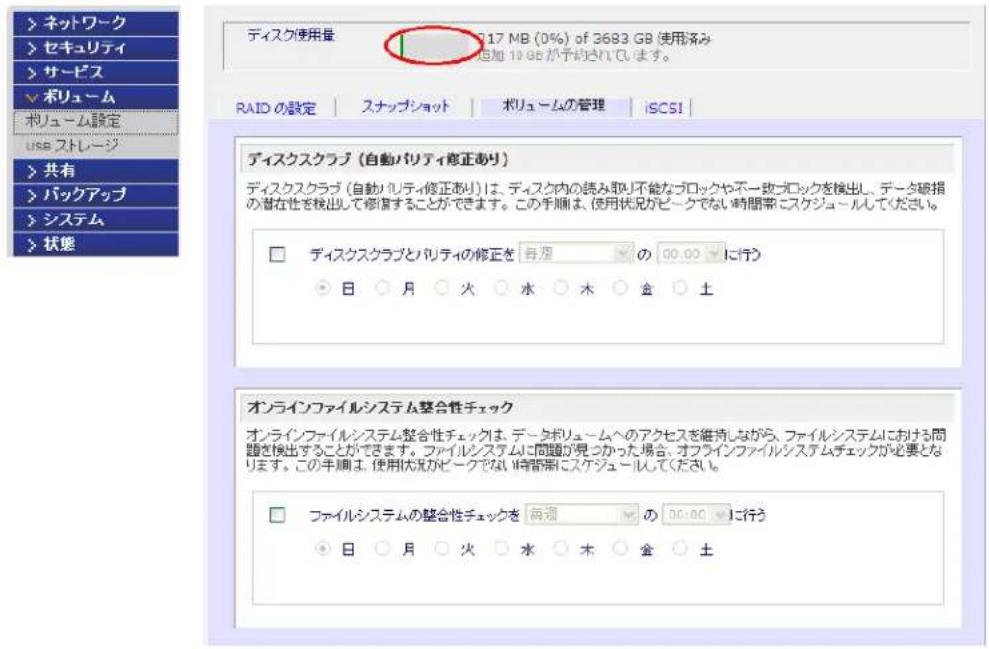This screenshot has width=989, height=649.
Task: Open the filesystem check frequency dropdown
Action: (x=582, y=515)
